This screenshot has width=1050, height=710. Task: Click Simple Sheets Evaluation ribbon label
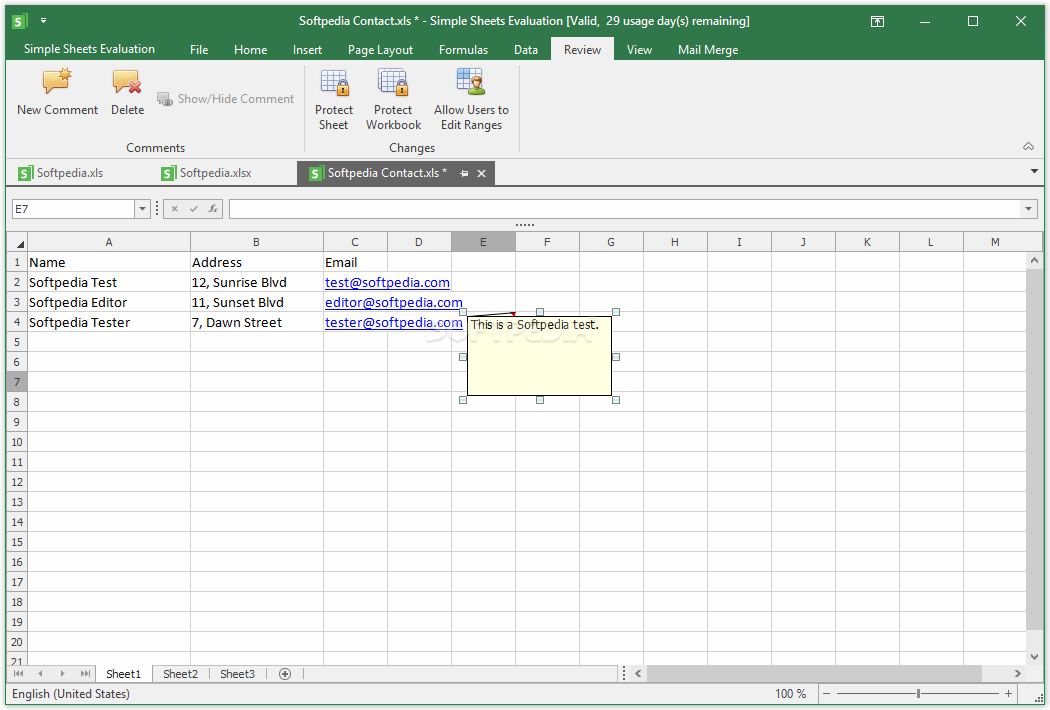pos(89,49)
